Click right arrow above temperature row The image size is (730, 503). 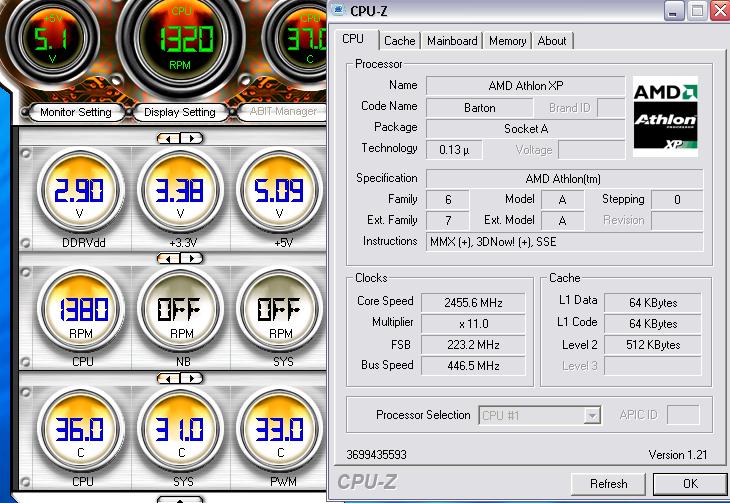(x=191, y=378)
